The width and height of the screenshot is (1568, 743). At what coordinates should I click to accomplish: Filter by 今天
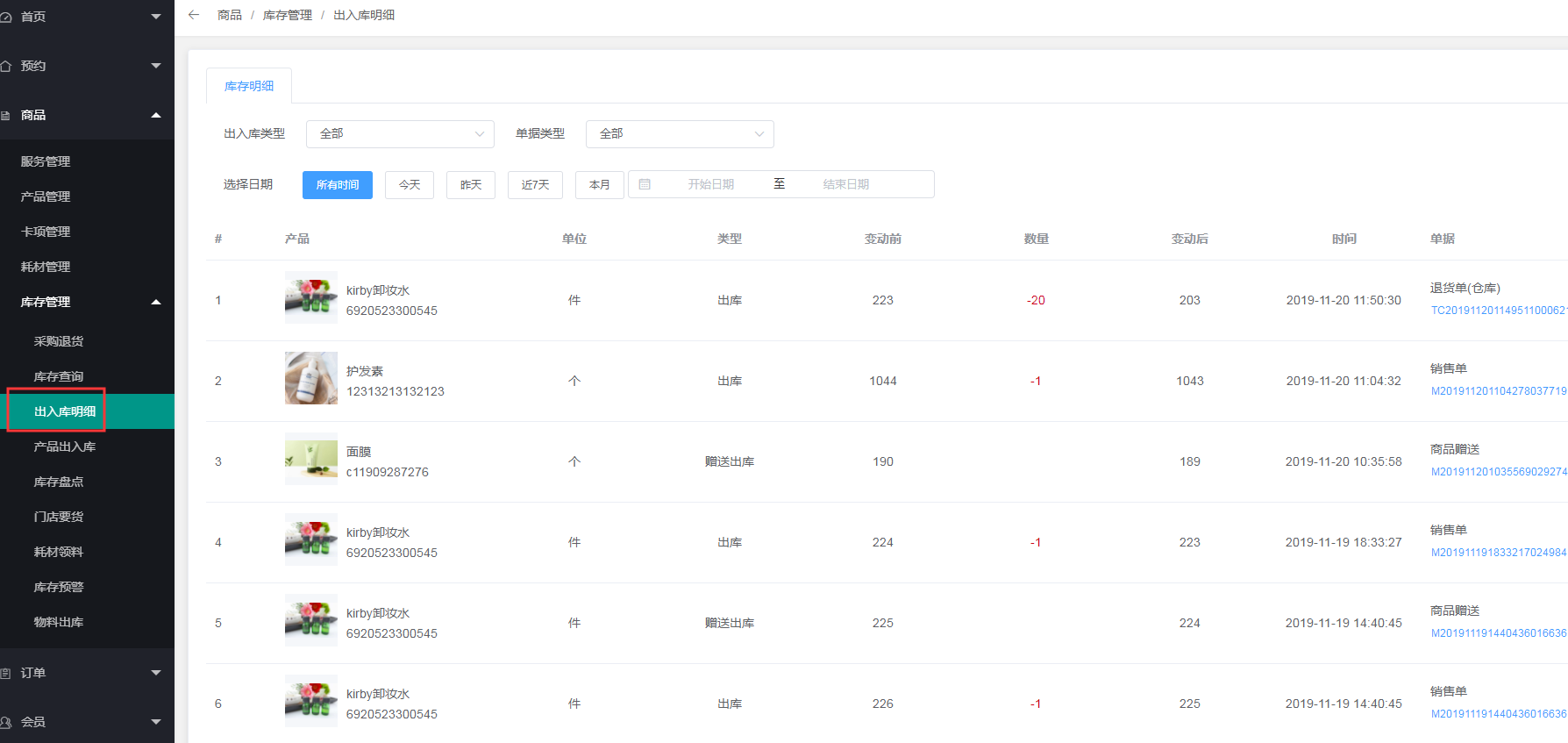pyautogui.click(x=410, y=185)
